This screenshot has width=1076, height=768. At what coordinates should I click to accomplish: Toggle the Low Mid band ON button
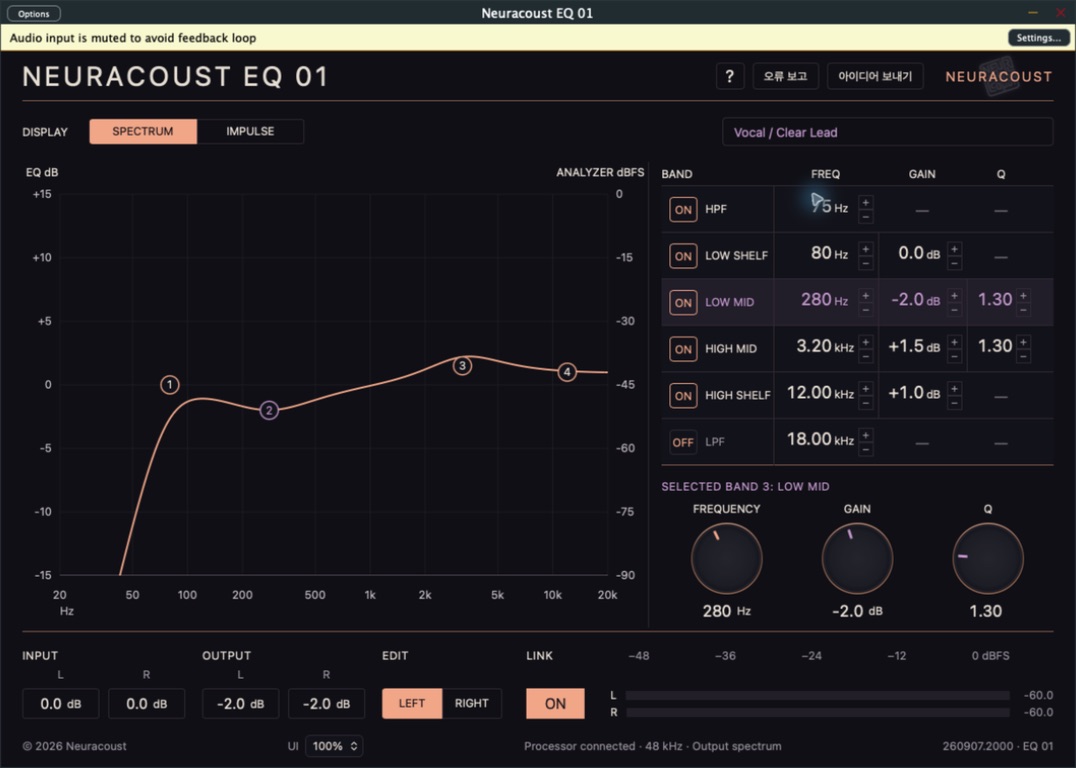[x=683, y=303]
